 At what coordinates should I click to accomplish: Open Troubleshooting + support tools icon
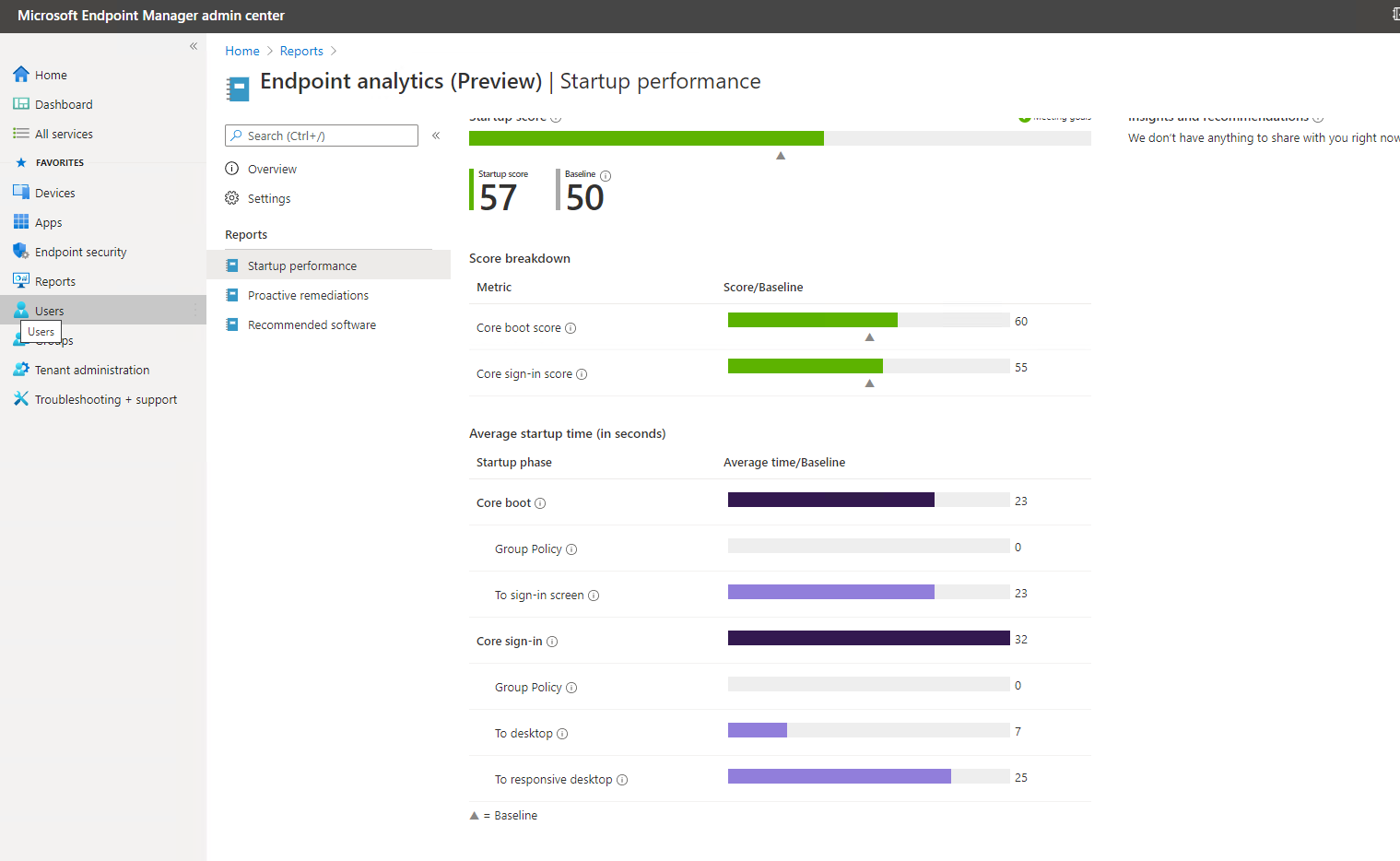tap(21, 399)
